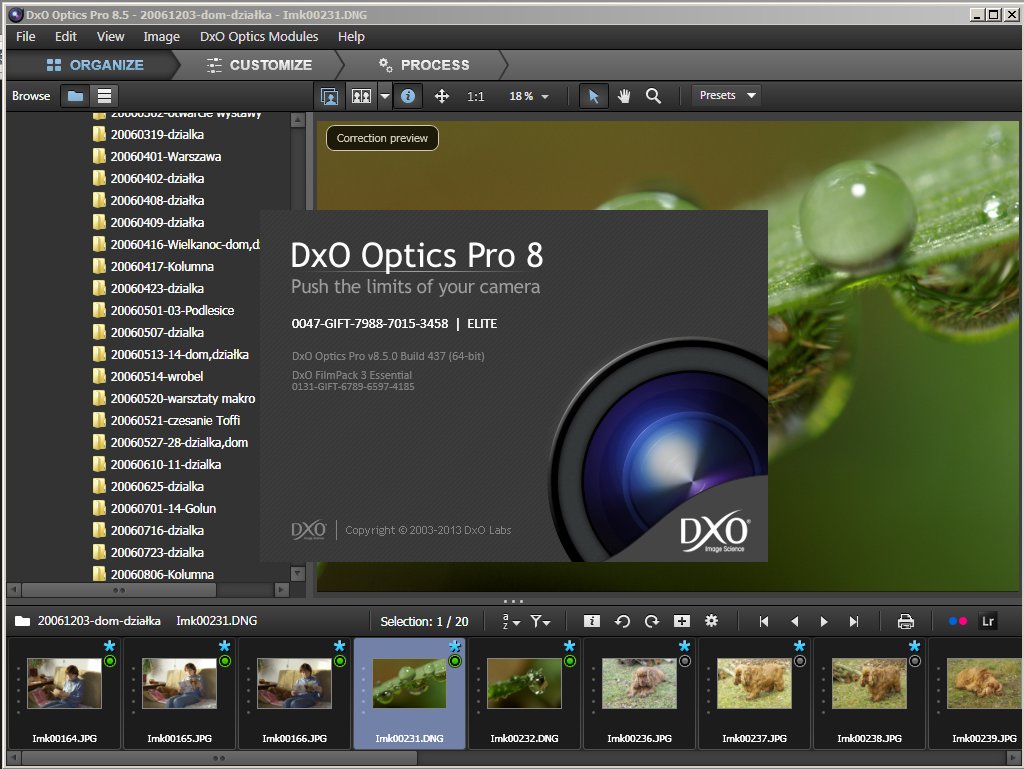Viewport: 1024px width, 769px height.
Task: Rotate image left with counterclockwise arrow
Action: pos(622,621)
